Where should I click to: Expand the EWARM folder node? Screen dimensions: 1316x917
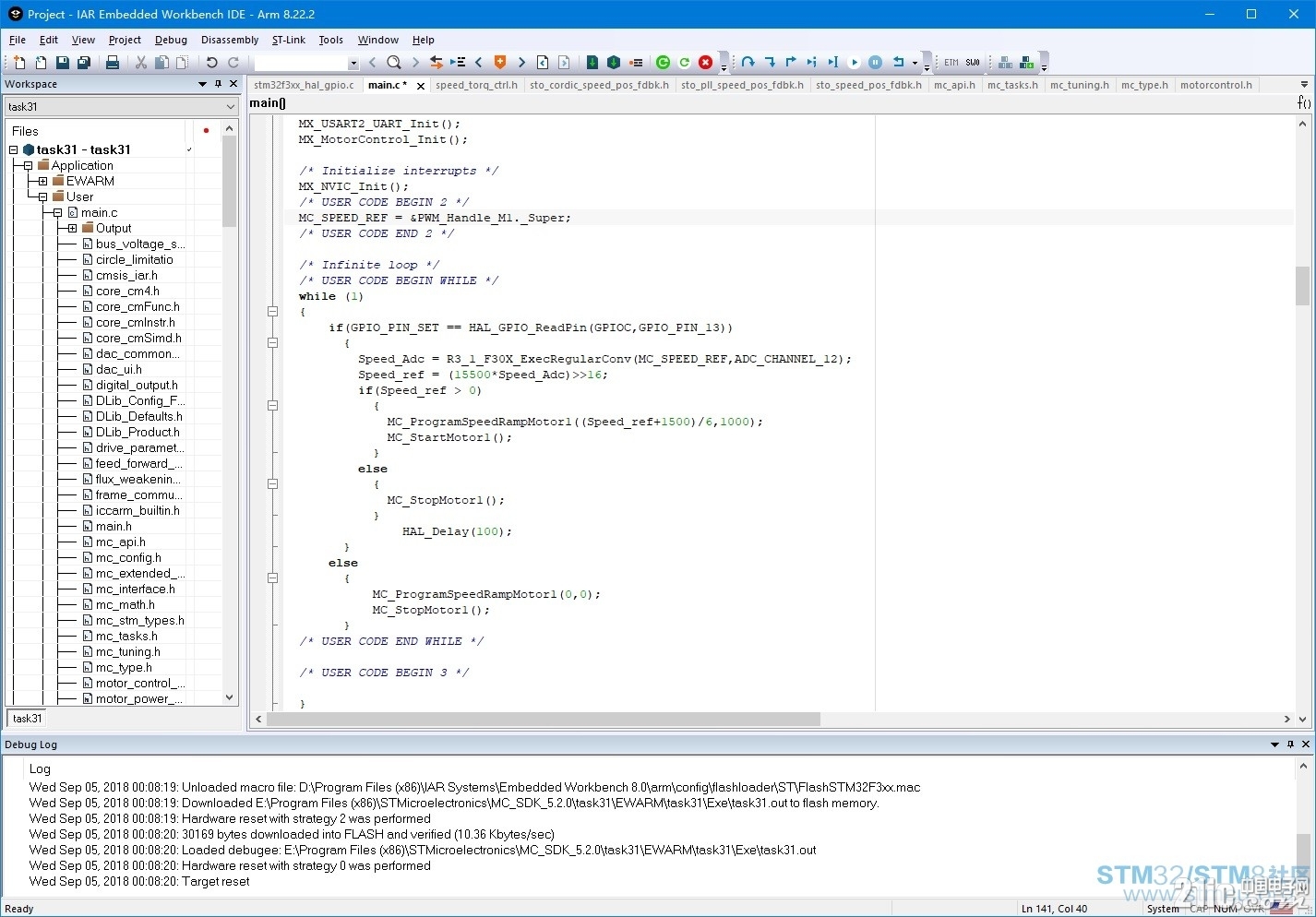[x=43, y=181]
